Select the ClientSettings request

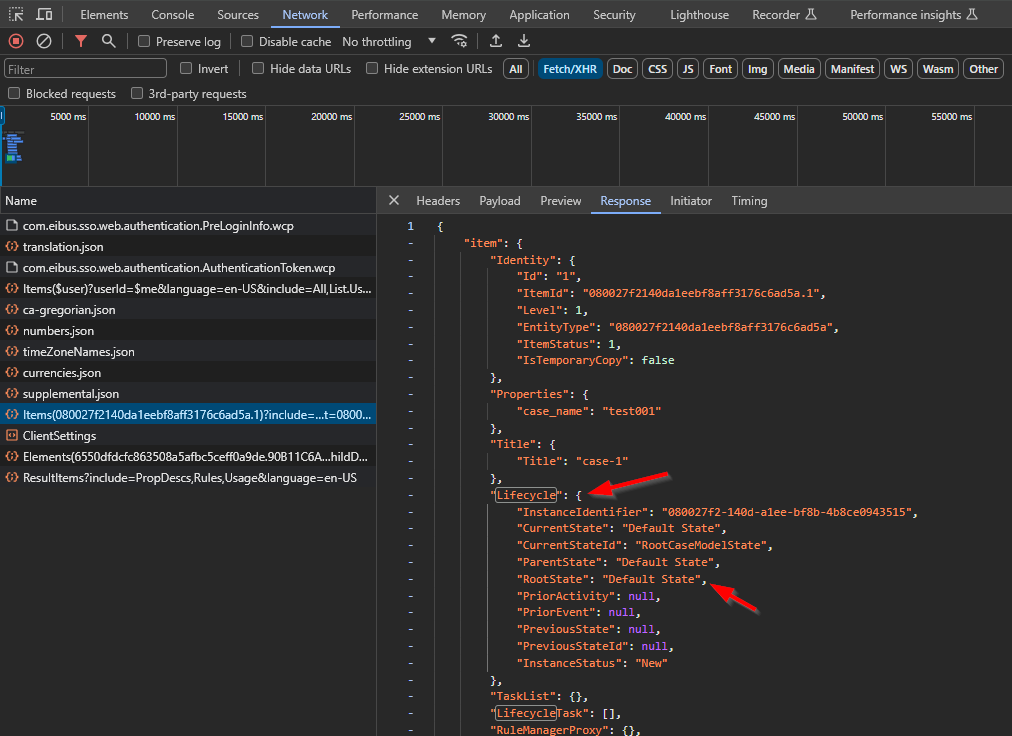pos(60,436)
